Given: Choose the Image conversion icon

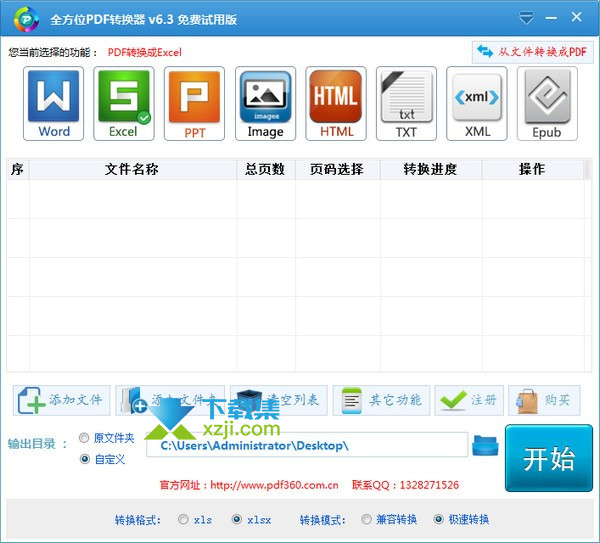Looking at the screenshot, I should [265, 103].
